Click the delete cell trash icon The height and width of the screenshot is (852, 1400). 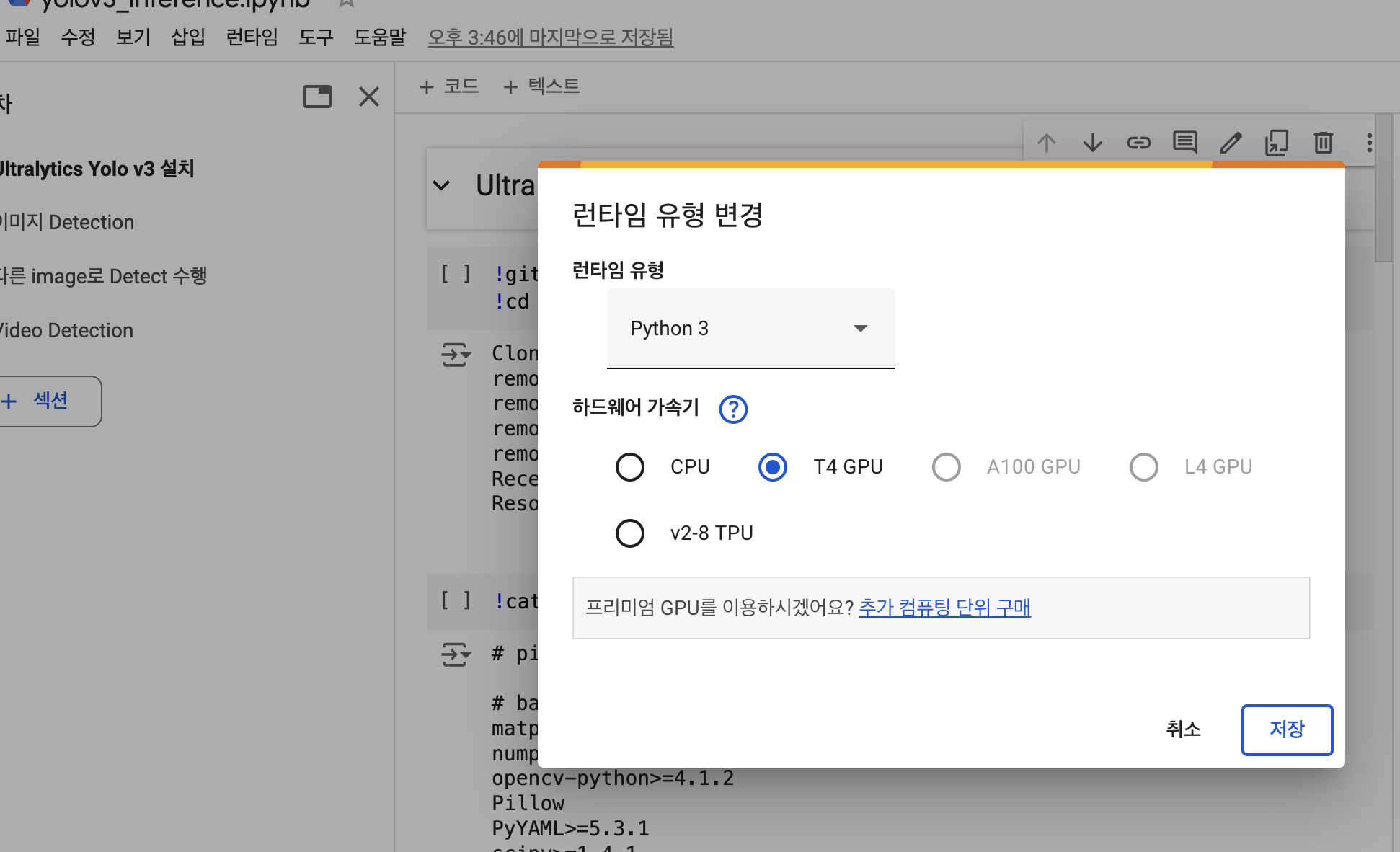point(1323,143)
